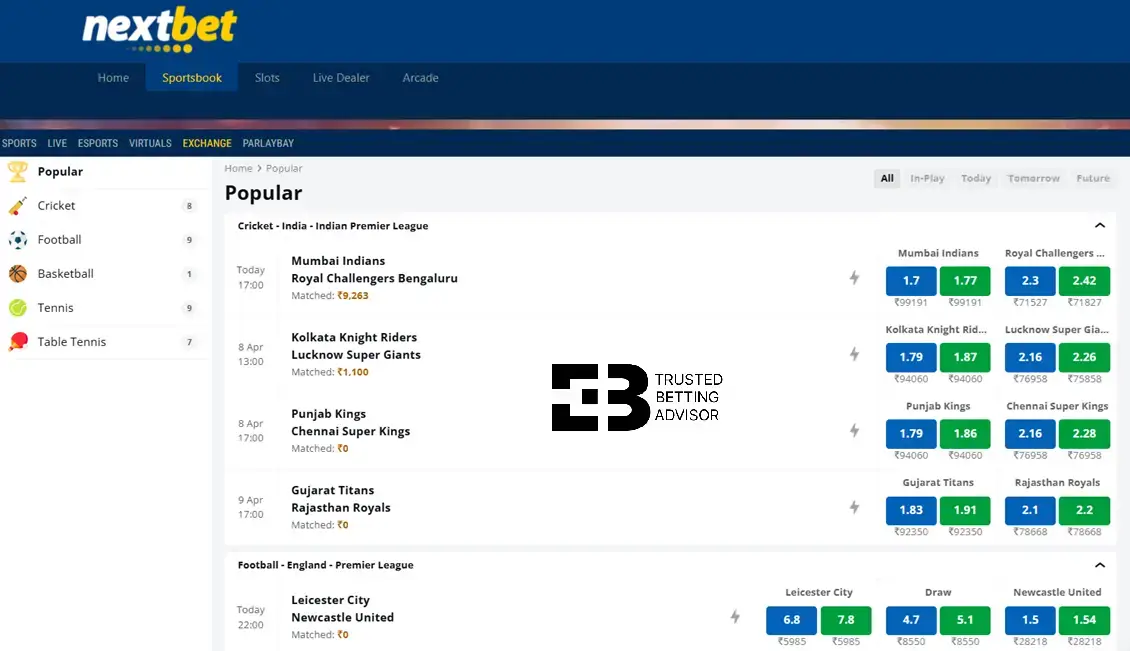Switch to LIVE submenu
This screenshot has height=651, width=1130.
(x=57, y=143)
